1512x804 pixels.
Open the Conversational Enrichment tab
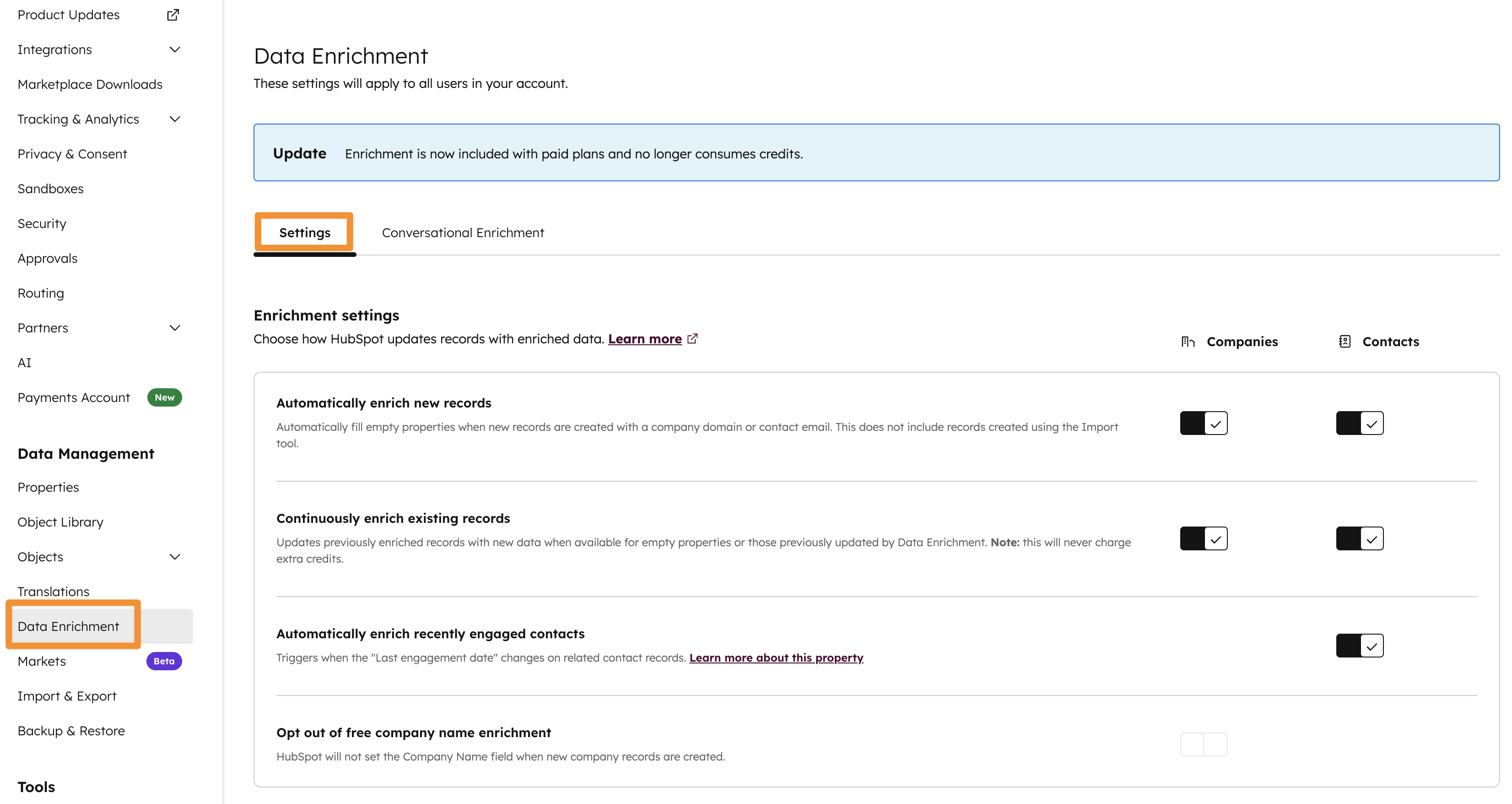(463, 233)
